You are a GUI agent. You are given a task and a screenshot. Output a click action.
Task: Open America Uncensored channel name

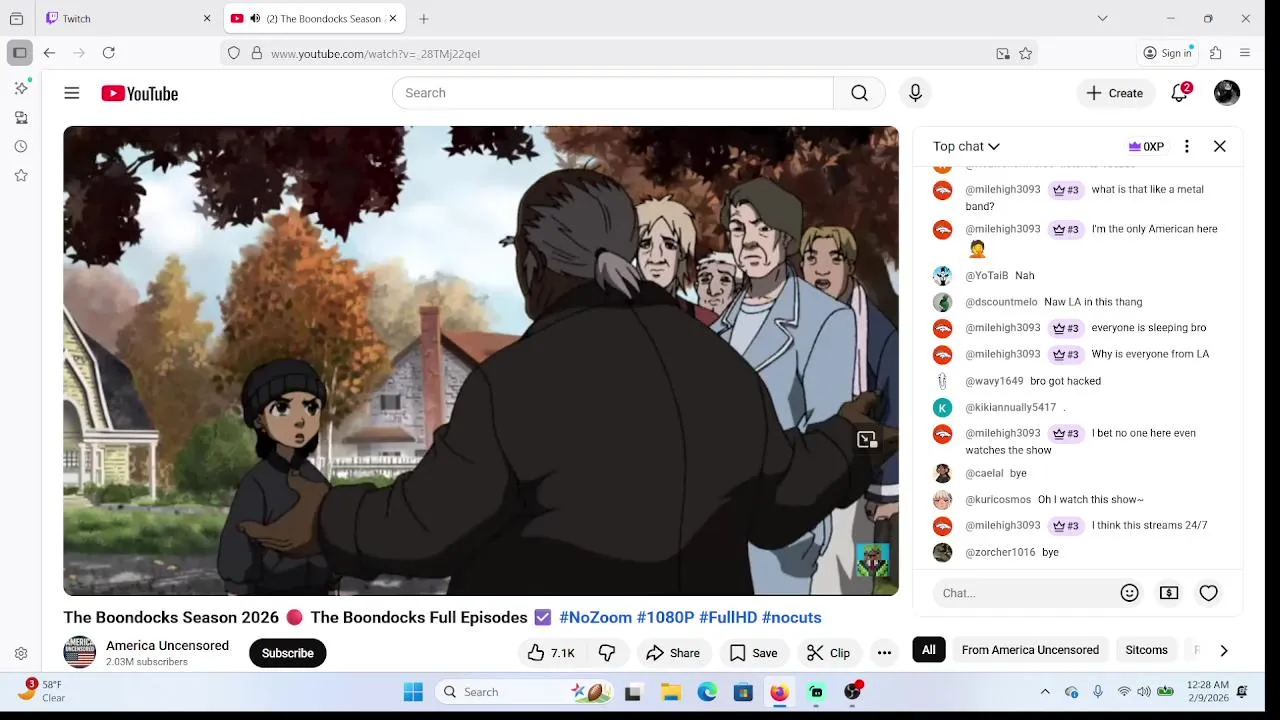point(167,646)
